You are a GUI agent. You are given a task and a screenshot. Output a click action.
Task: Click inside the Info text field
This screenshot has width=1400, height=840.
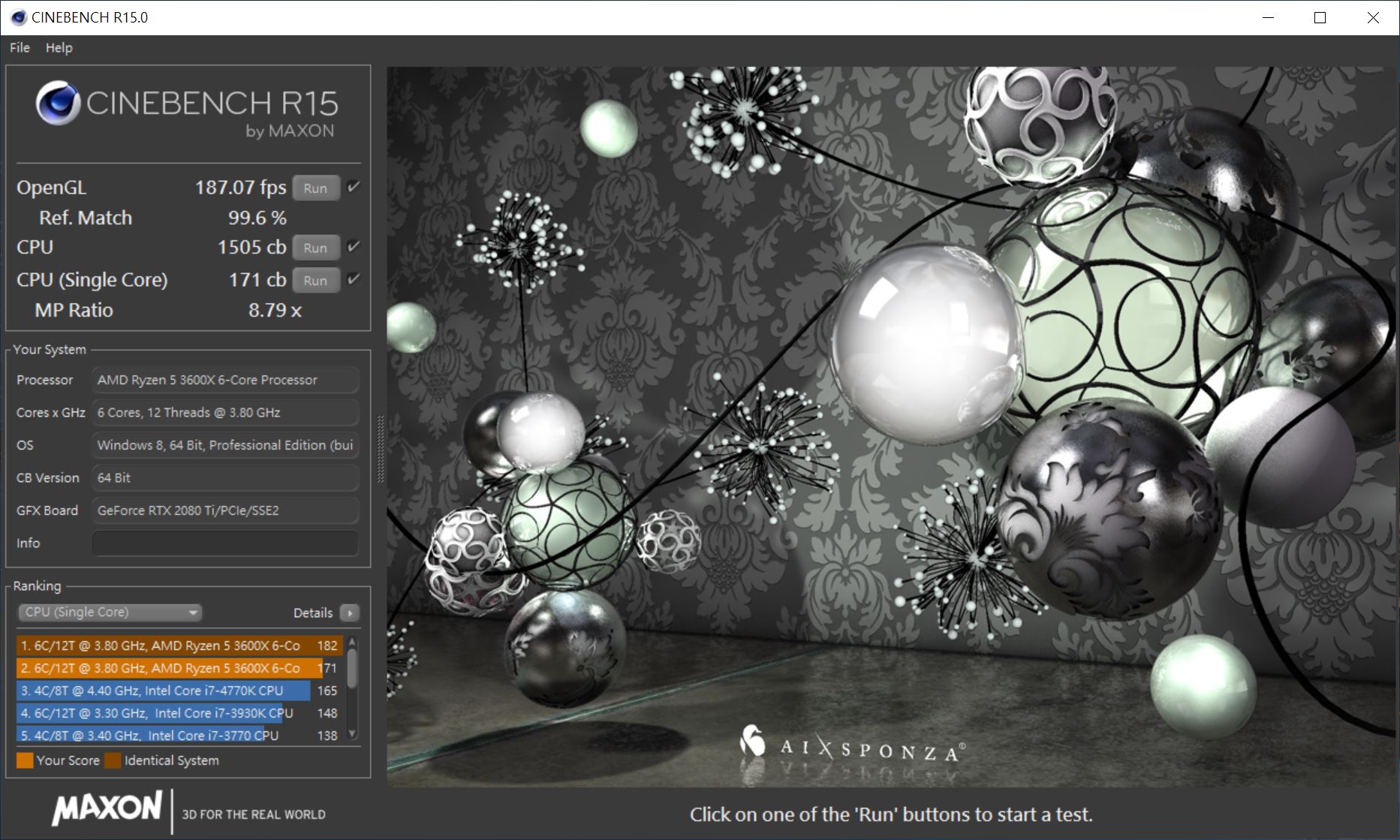pyautogui.click(x=224, y=543)
